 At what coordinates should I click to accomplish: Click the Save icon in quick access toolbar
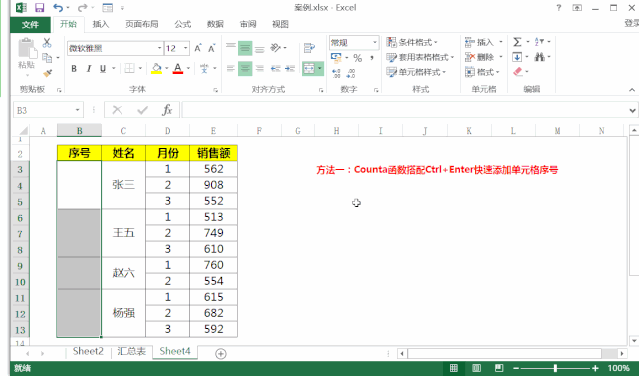click(39, 7)
